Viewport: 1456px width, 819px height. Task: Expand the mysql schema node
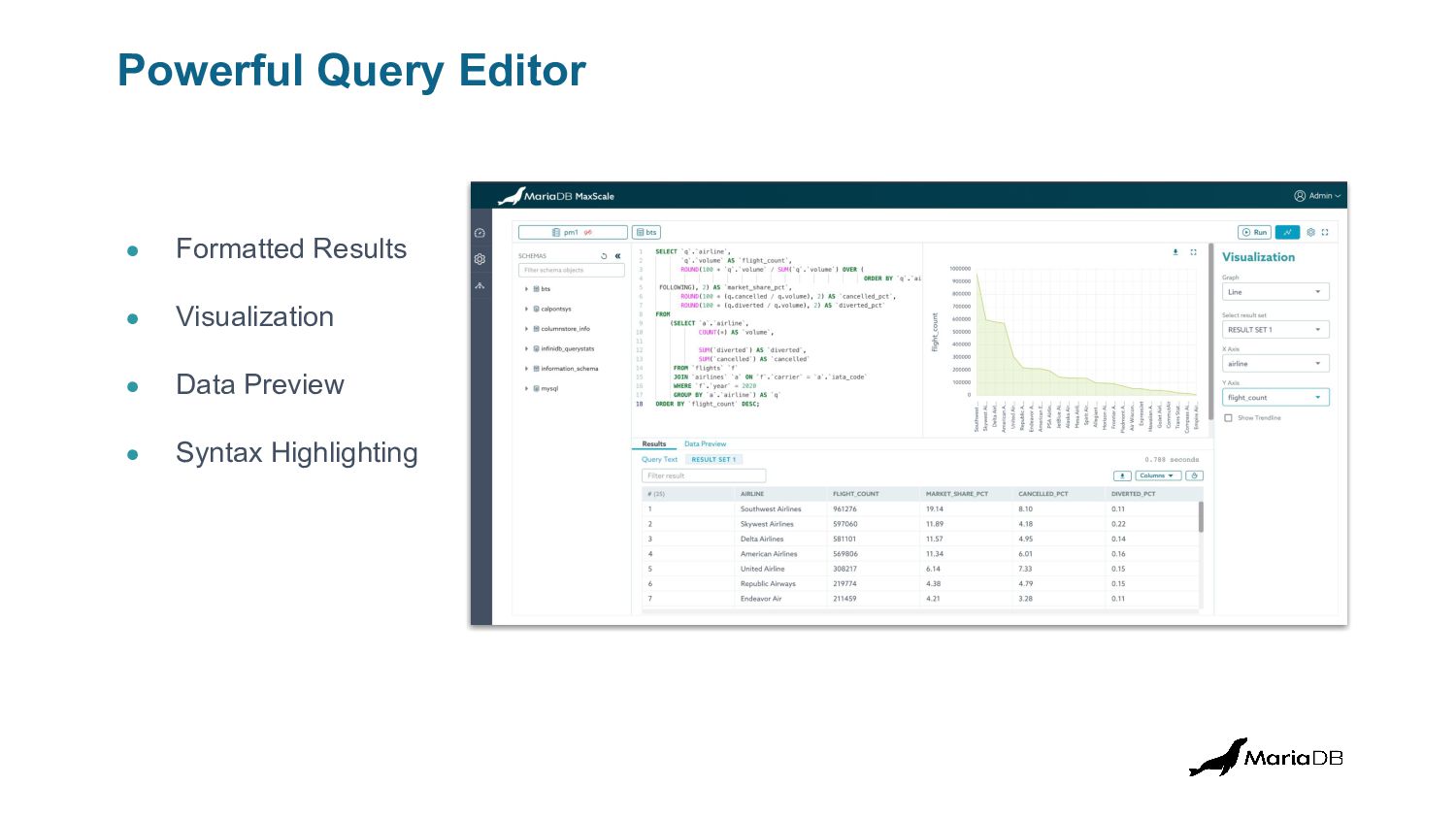(x=526, y=388)
